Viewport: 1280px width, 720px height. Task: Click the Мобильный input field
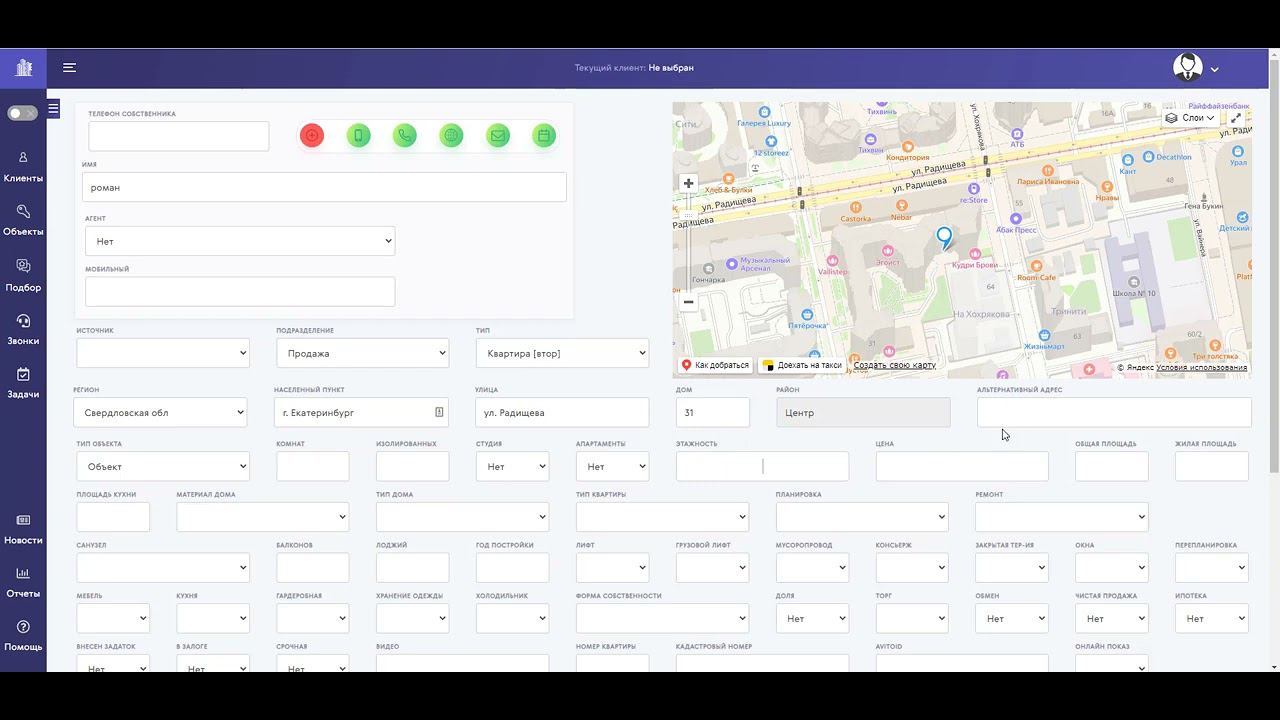tap(240, 291)
